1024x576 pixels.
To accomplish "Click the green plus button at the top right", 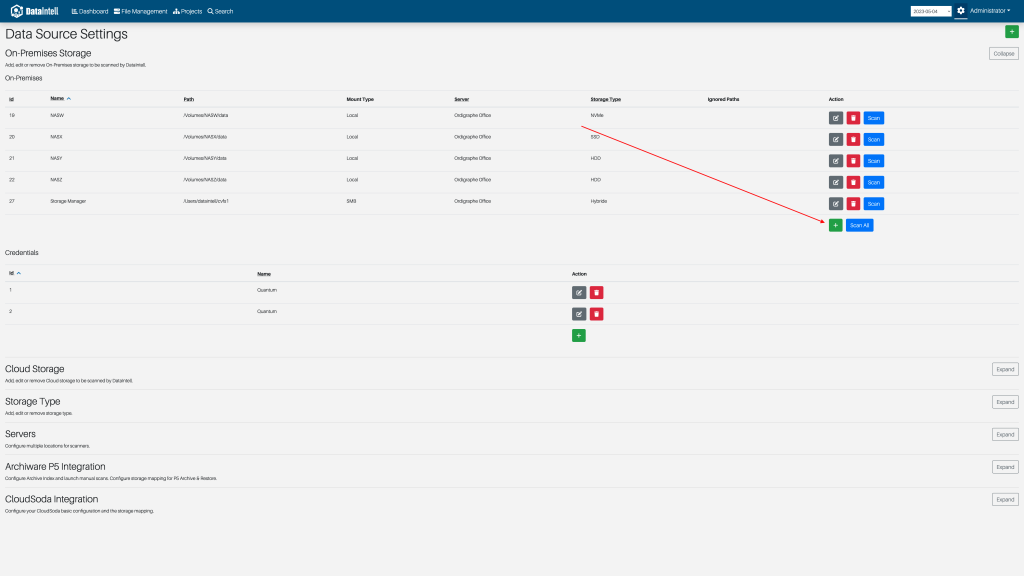I will 1012,31.
